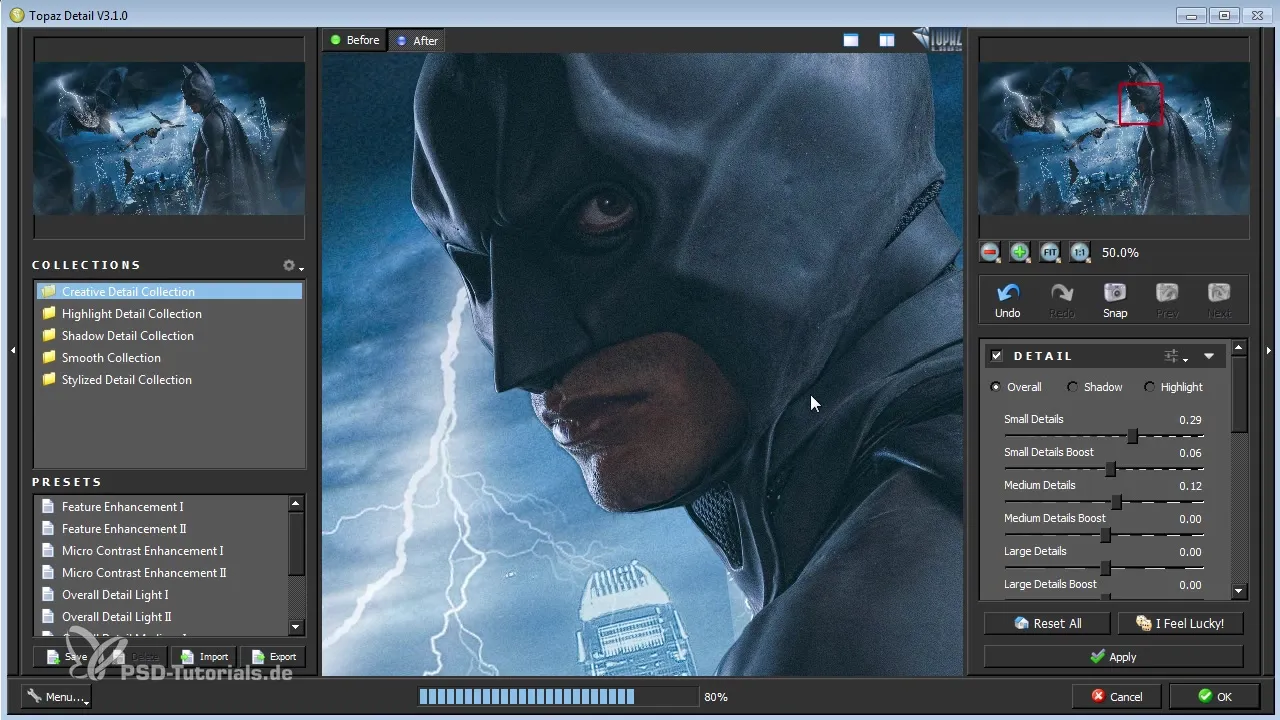Click Feature Enhancement I preset page icon
This screenshot has height=720, width=1280.
pos(48,507)
